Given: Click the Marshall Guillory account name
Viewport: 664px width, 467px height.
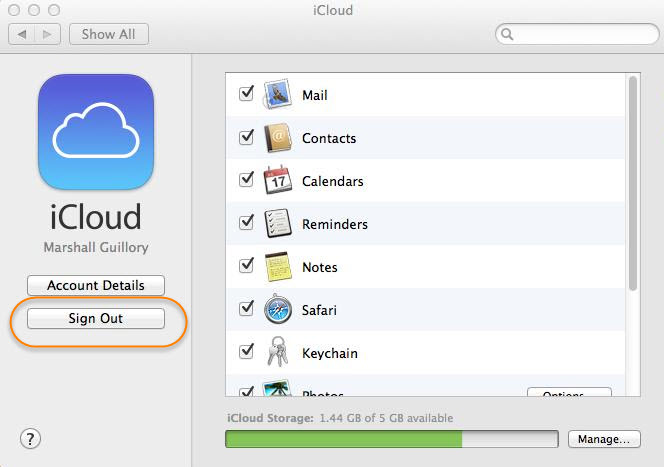Looking at the screenshot, I should point(96,247).
